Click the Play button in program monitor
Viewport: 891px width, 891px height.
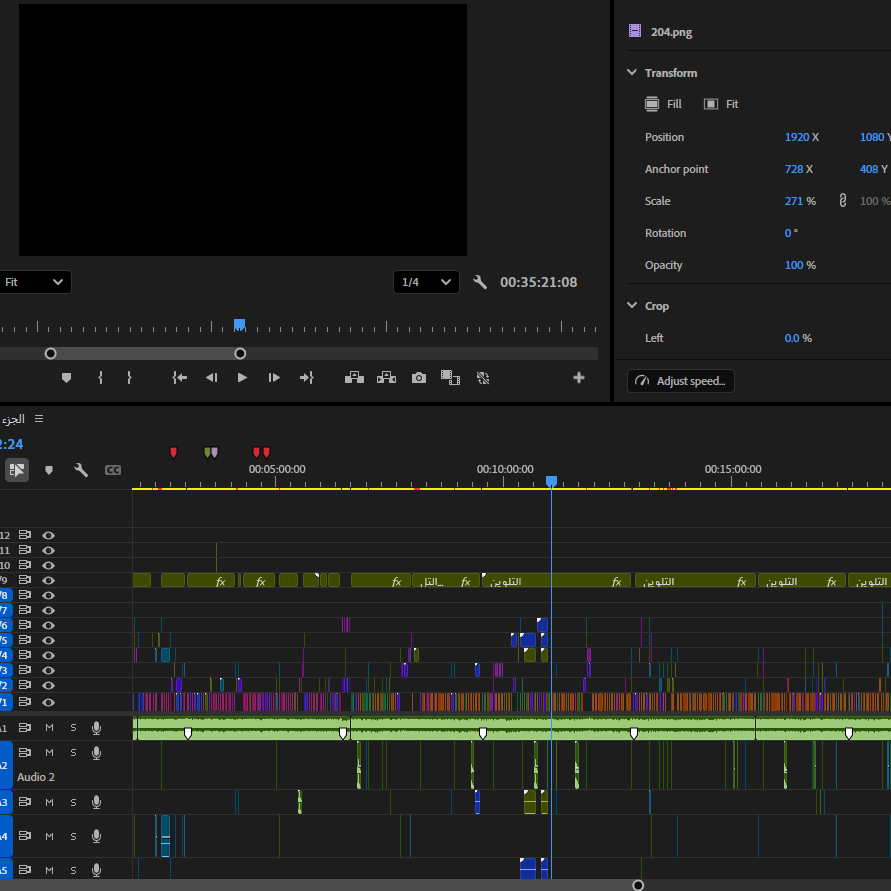click(x=242, y=378)
